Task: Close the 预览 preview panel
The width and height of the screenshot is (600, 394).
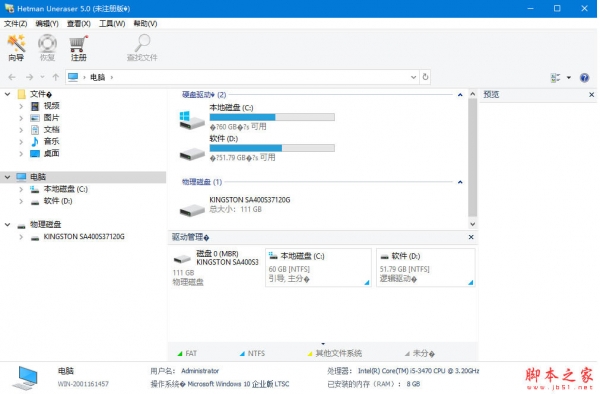Action: (x=592, y=94)
